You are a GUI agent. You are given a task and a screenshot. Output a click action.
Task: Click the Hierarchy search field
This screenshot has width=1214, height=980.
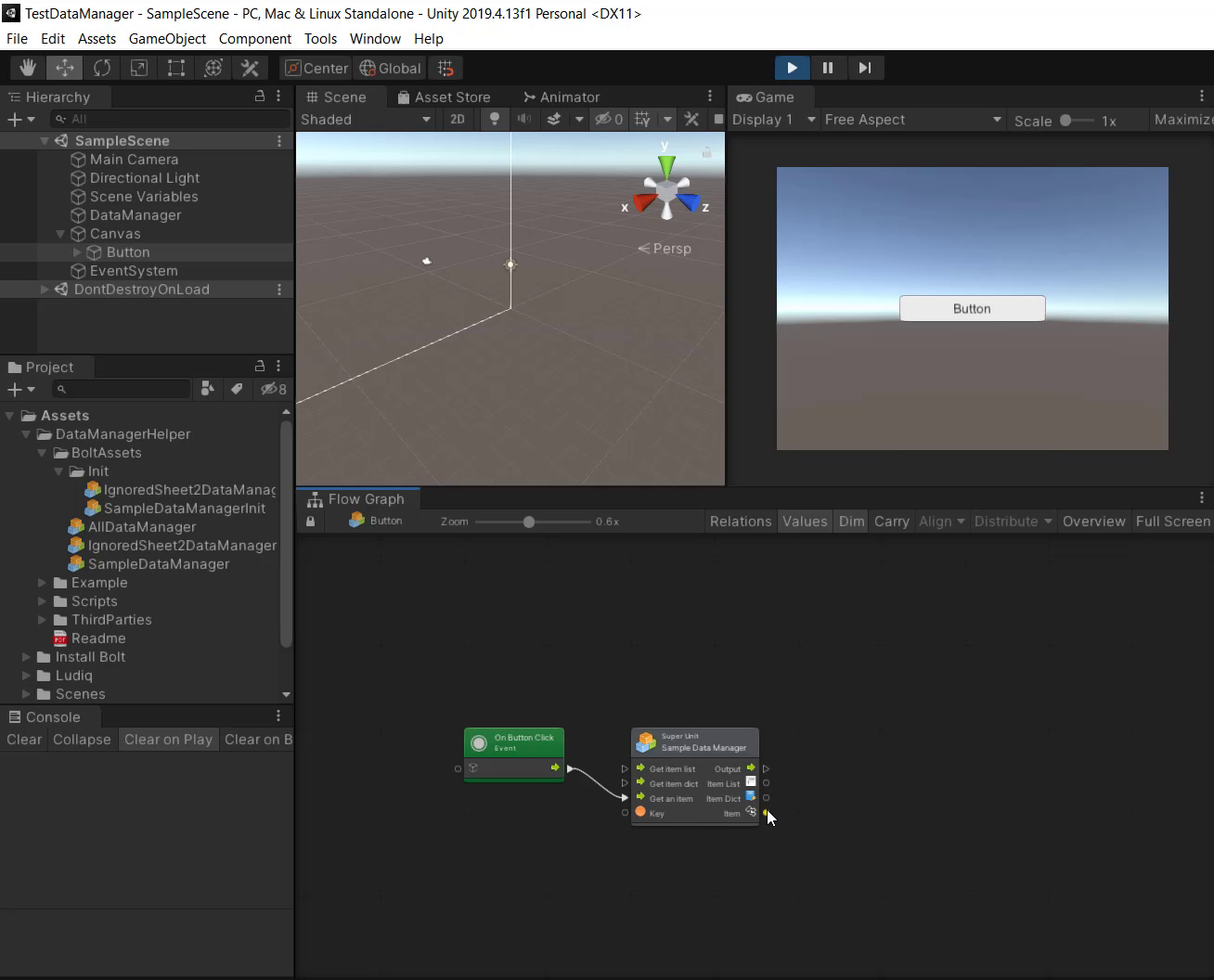170,119
